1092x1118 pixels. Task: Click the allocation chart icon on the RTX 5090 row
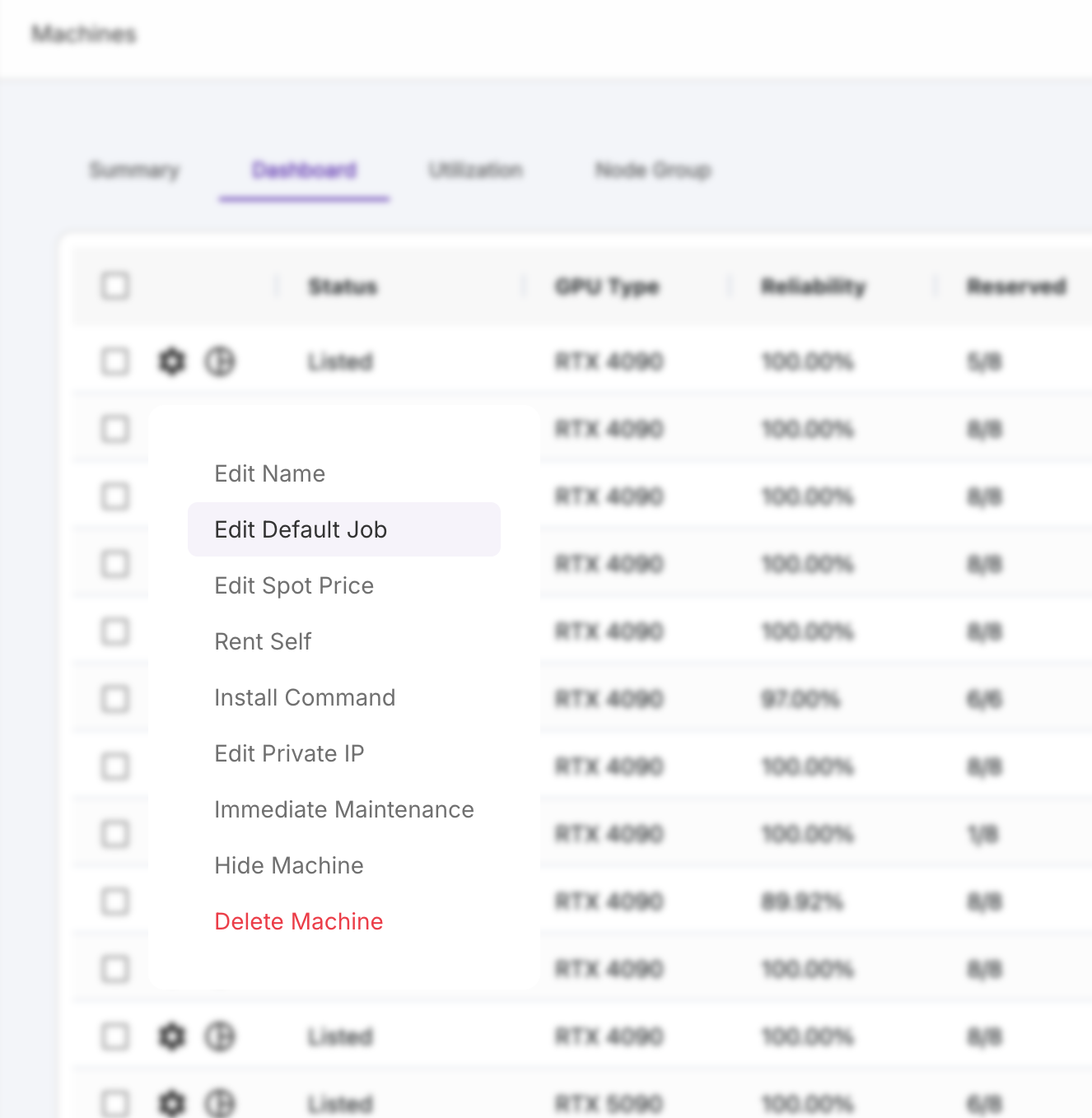click(x=220, y=1103)
